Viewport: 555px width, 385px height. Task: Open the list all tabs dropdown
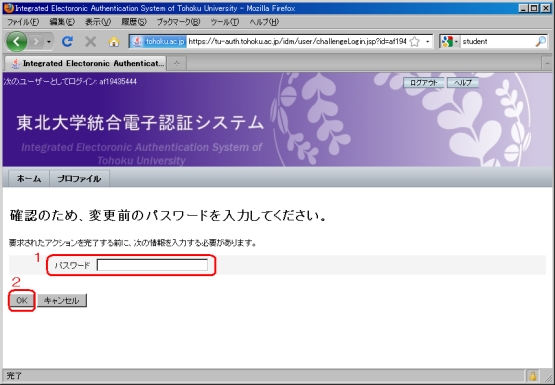tap(547, 64)
